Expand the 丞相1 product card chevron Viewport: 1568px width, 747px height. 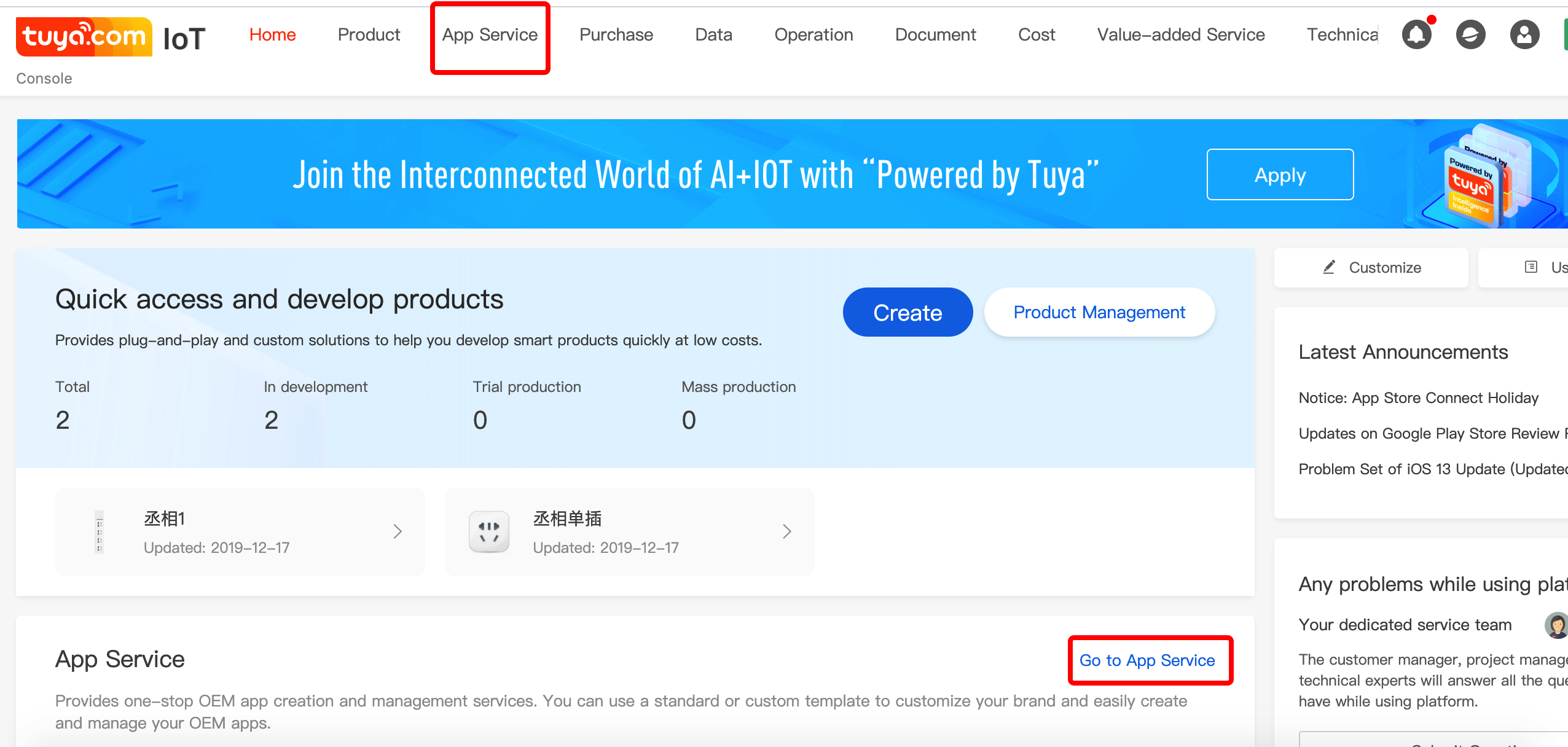point(398,531)
